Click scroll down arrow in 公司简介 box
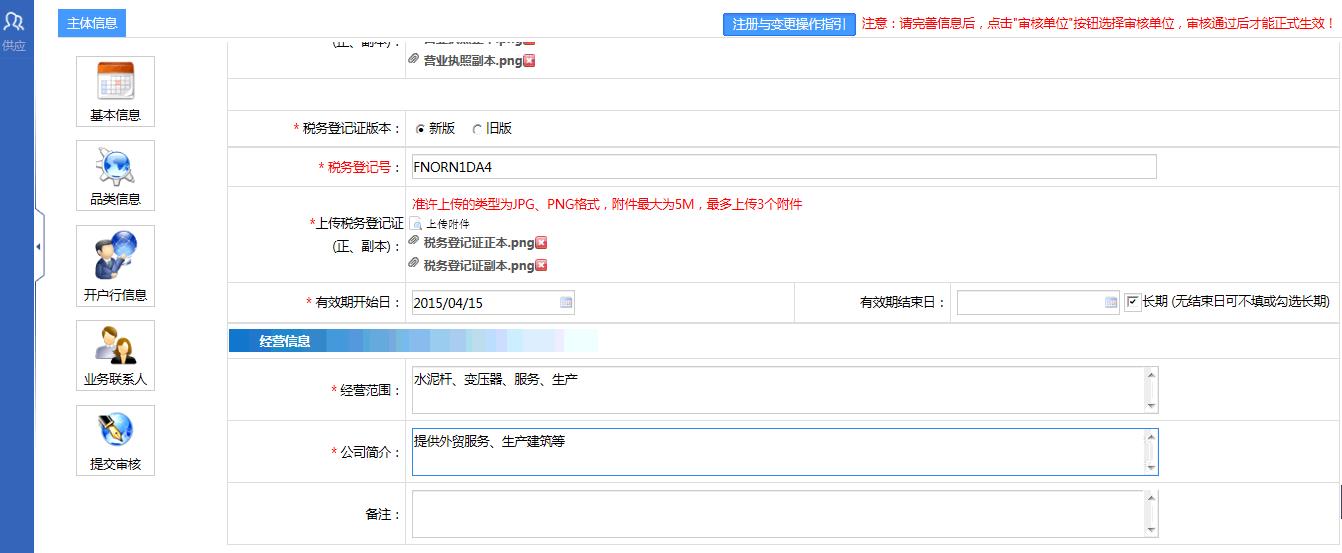 (1151, 468)
